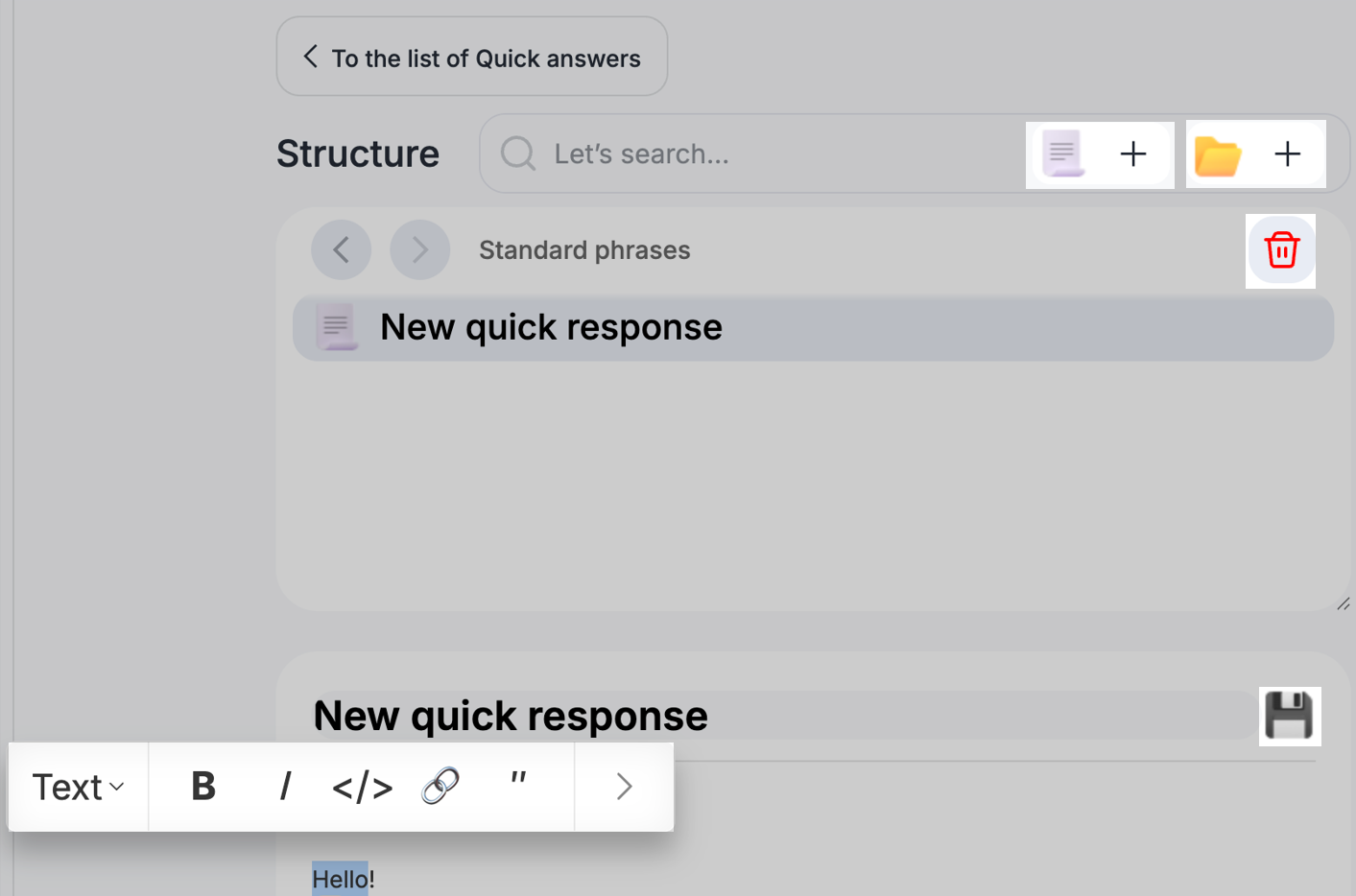The width and height of the screenshot is (1356, 896).
Task: Navigate back with the left arrow button
Action: pyautogui.click(x=341, y=250)
